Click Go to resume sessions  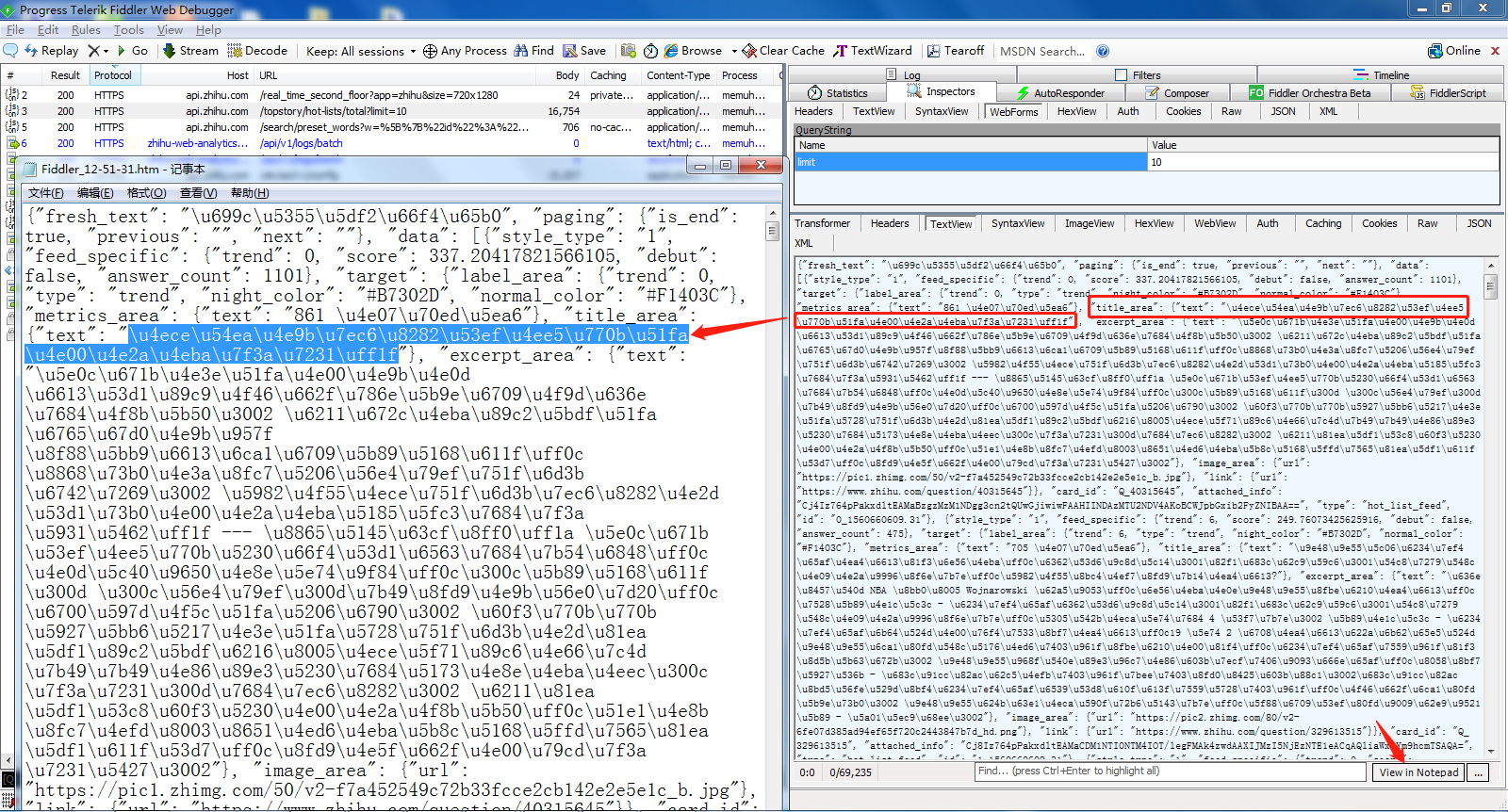click(x=132, y=51)
